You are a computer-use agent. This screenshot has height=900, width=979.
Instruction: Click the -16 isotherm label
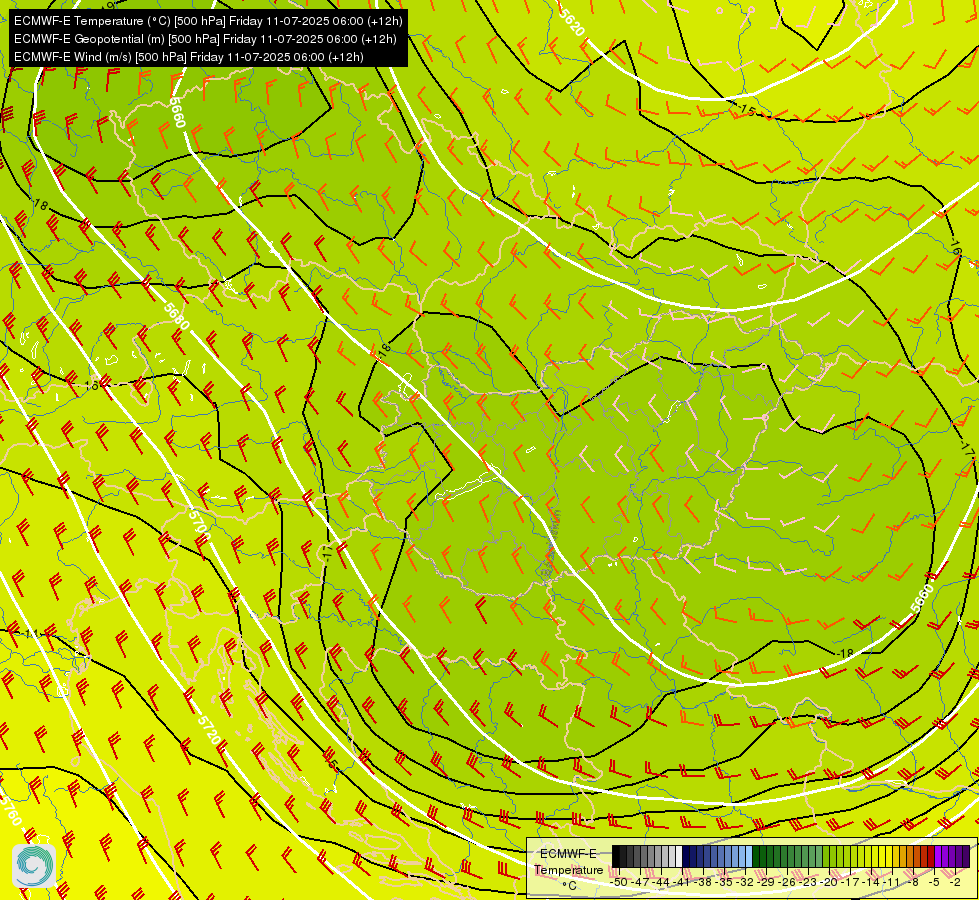[x=955, y=248]
